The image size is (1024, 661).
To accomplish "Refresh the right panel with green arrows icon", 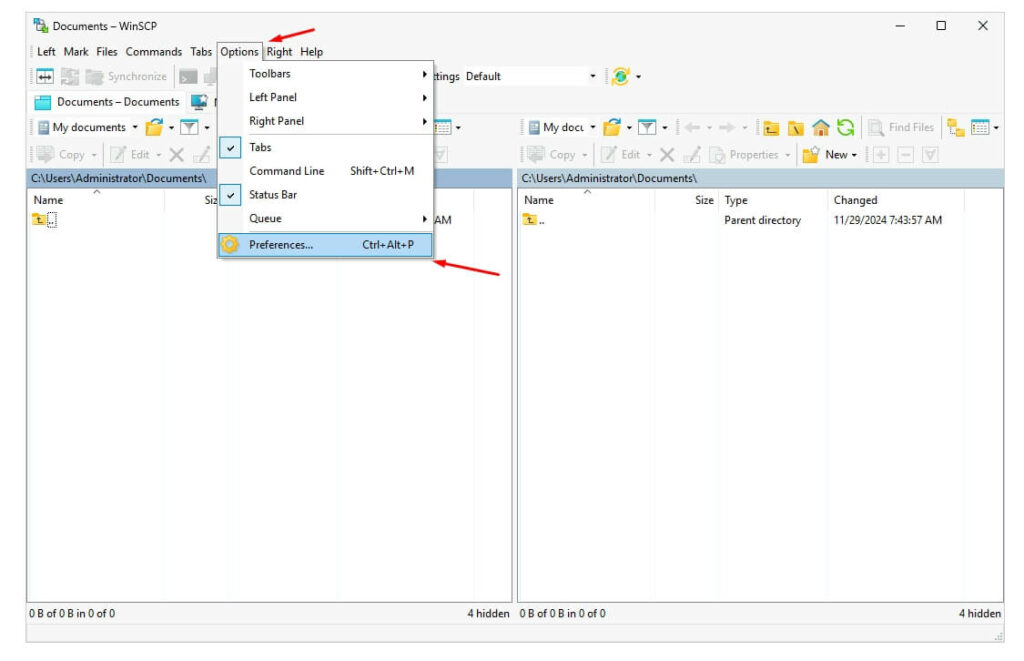I will 846,127.
